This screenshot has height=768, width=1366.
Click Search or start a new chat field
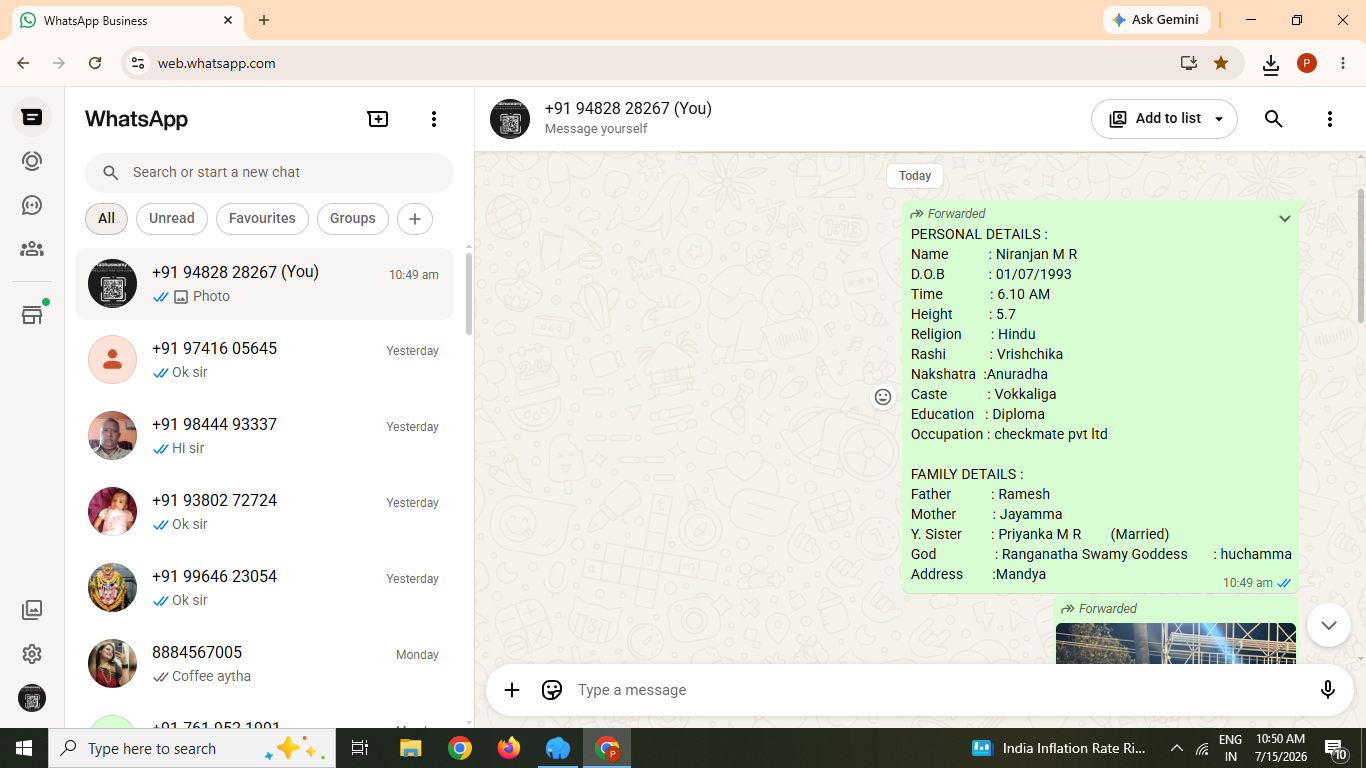coord(269,173)
